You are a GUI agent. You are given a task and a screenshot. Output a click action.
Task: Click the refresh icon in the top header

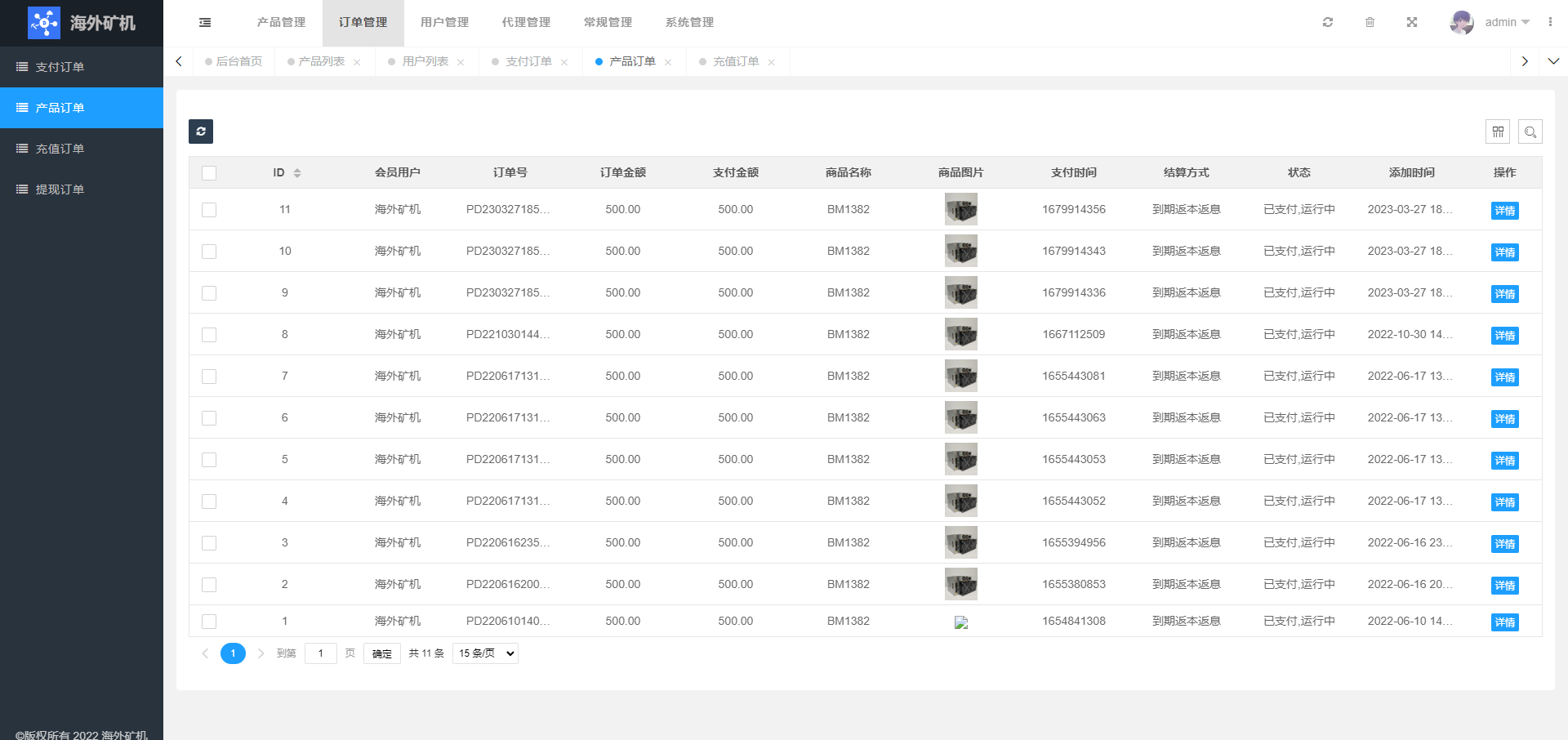[1328, 23]
